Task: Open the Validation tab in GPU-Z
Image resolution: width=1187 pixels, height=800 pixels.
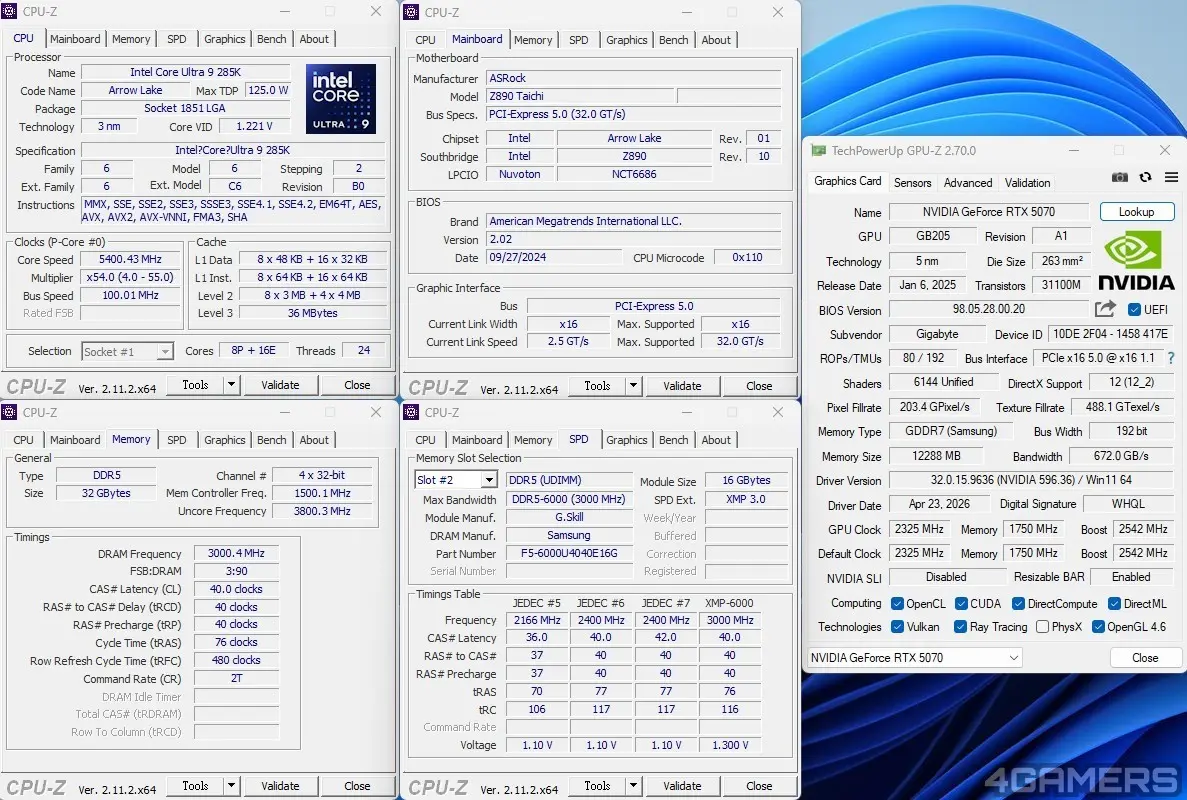Action: [x=1027, y=182]
